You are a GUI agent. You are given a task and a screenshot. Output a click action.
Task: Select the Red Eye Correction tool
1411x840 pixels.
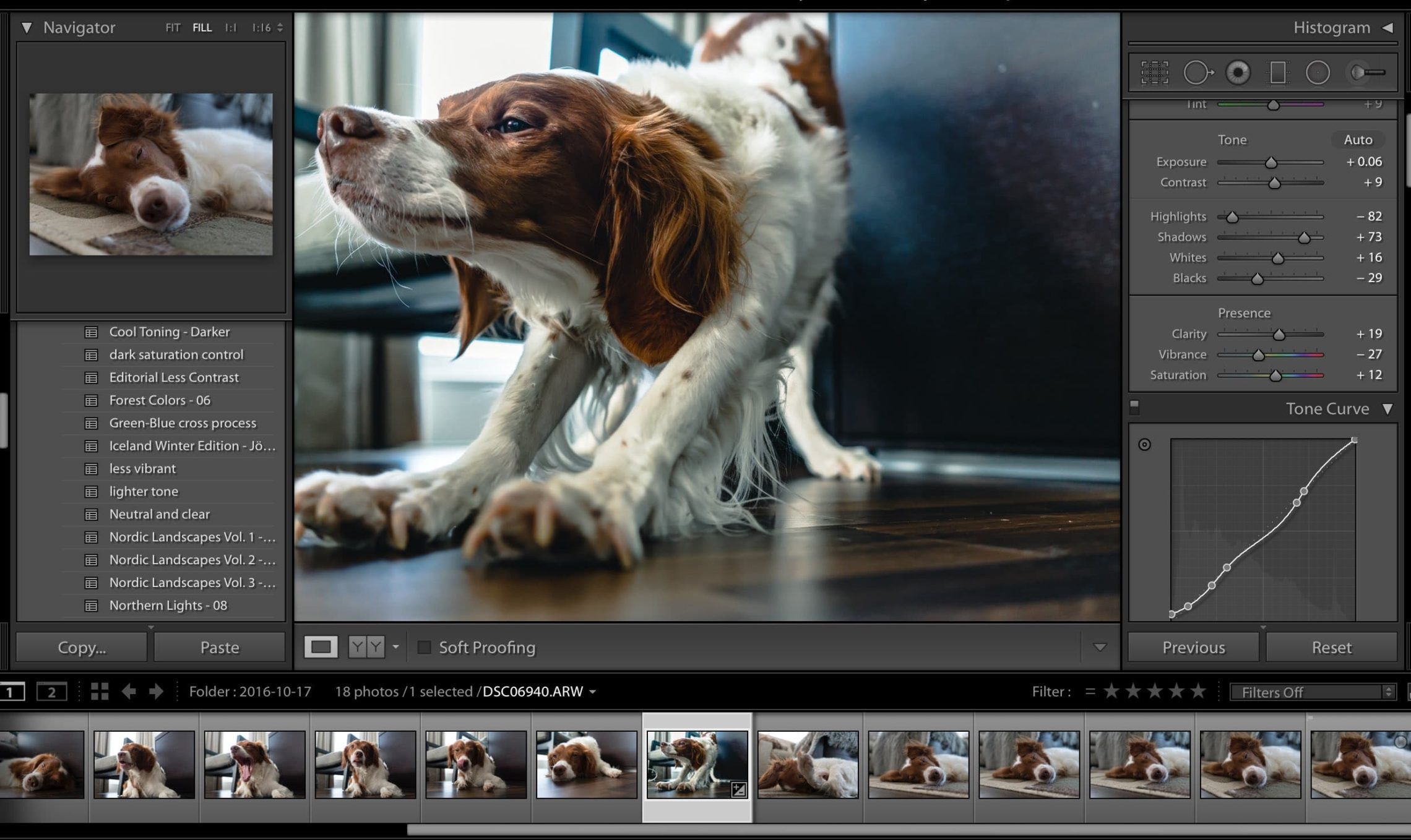pyautogui.click(x=1238, y=72)
